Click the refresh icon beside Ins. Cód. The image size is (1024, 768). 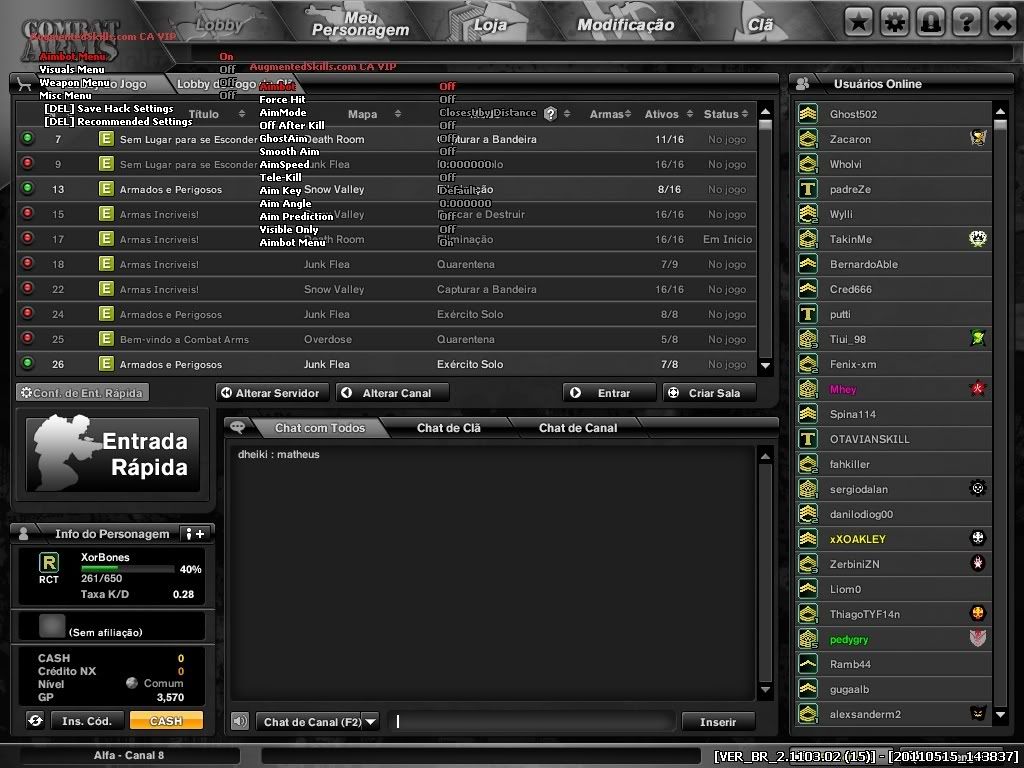[35, 720]
